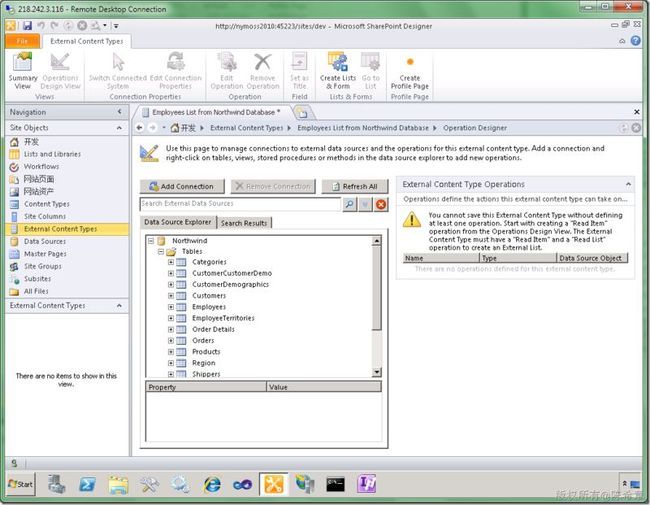Screen dimensions: 650x505
Task: Switch to Search Results tab
Action: coord(244,223)
